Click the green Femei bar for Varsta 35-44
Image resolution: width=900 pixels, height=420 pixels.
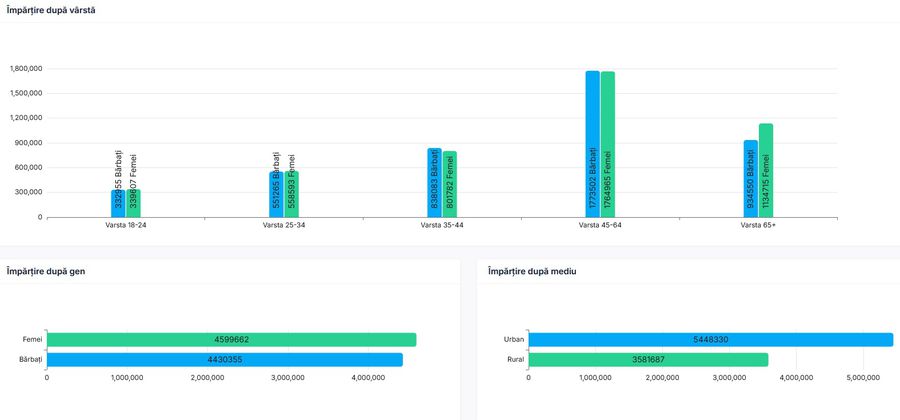tap(449, 185)
